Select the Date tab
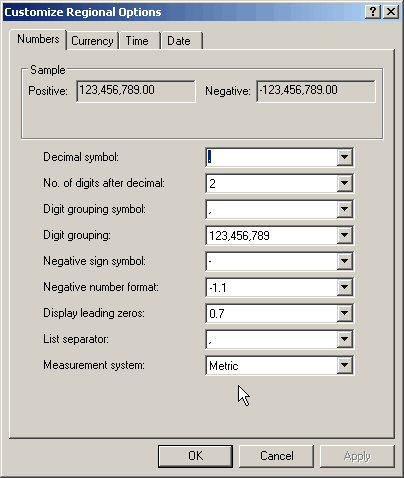The height and width of the screenshot is (478, 404). [179, 41]
